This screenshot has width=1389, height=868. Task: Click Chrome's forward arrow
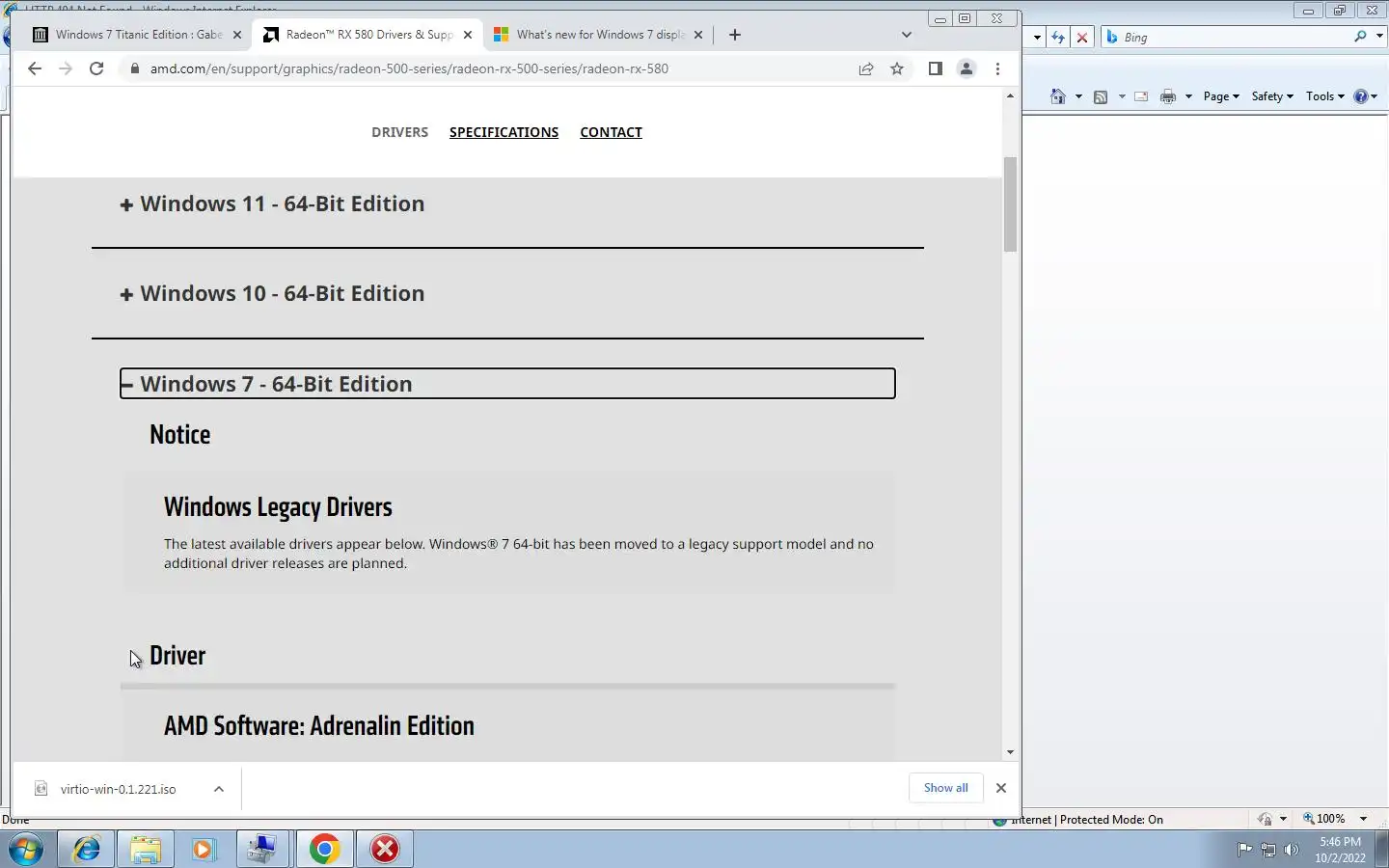(66, 68)
